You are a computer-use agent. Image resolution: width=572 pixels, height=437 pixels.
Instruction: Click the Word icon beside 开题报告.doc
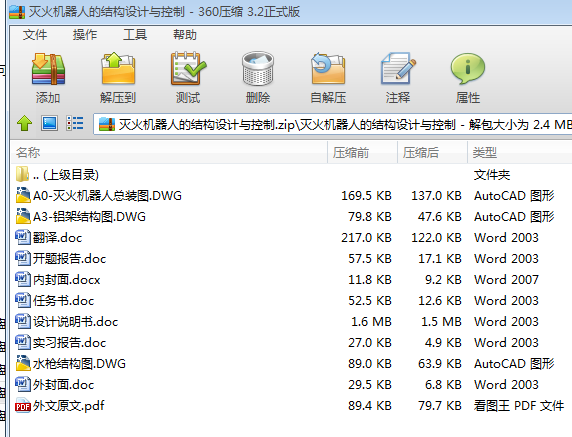point(23,258)
